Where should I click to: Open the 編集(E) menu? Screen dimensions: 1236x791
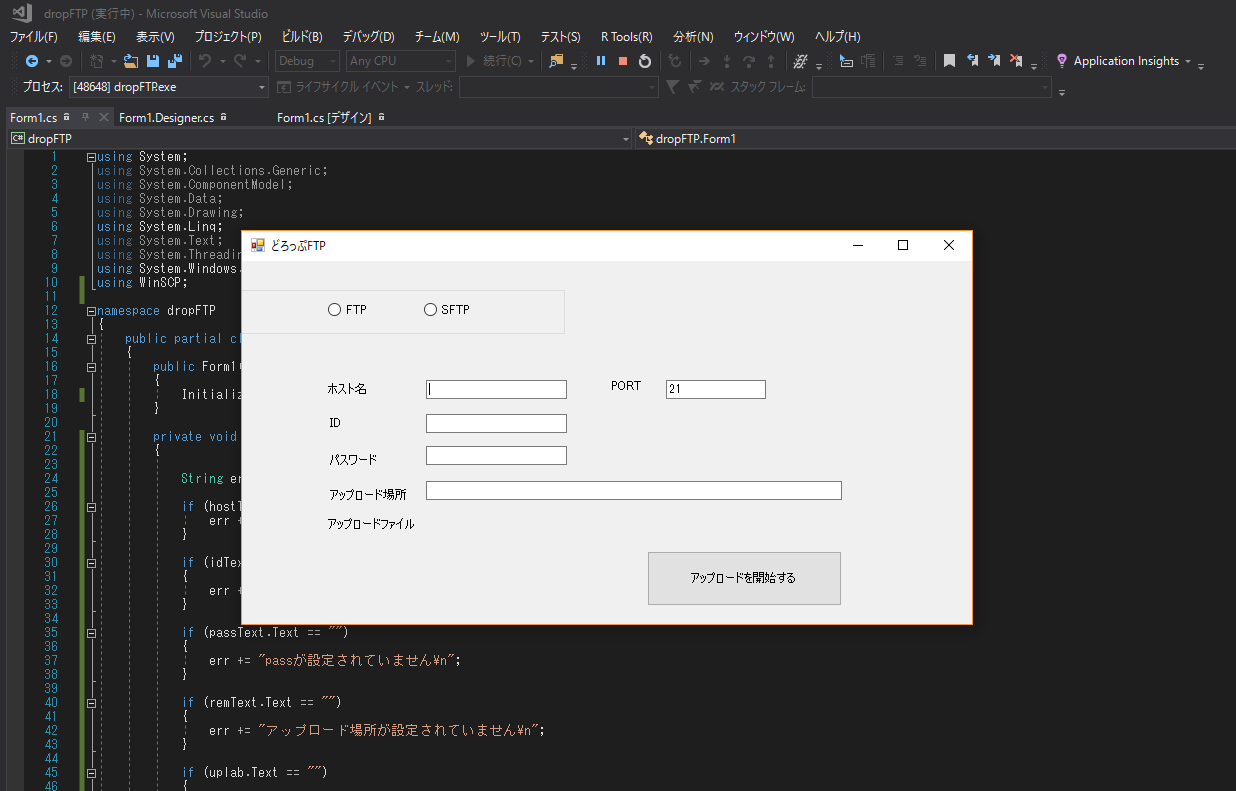97,37
